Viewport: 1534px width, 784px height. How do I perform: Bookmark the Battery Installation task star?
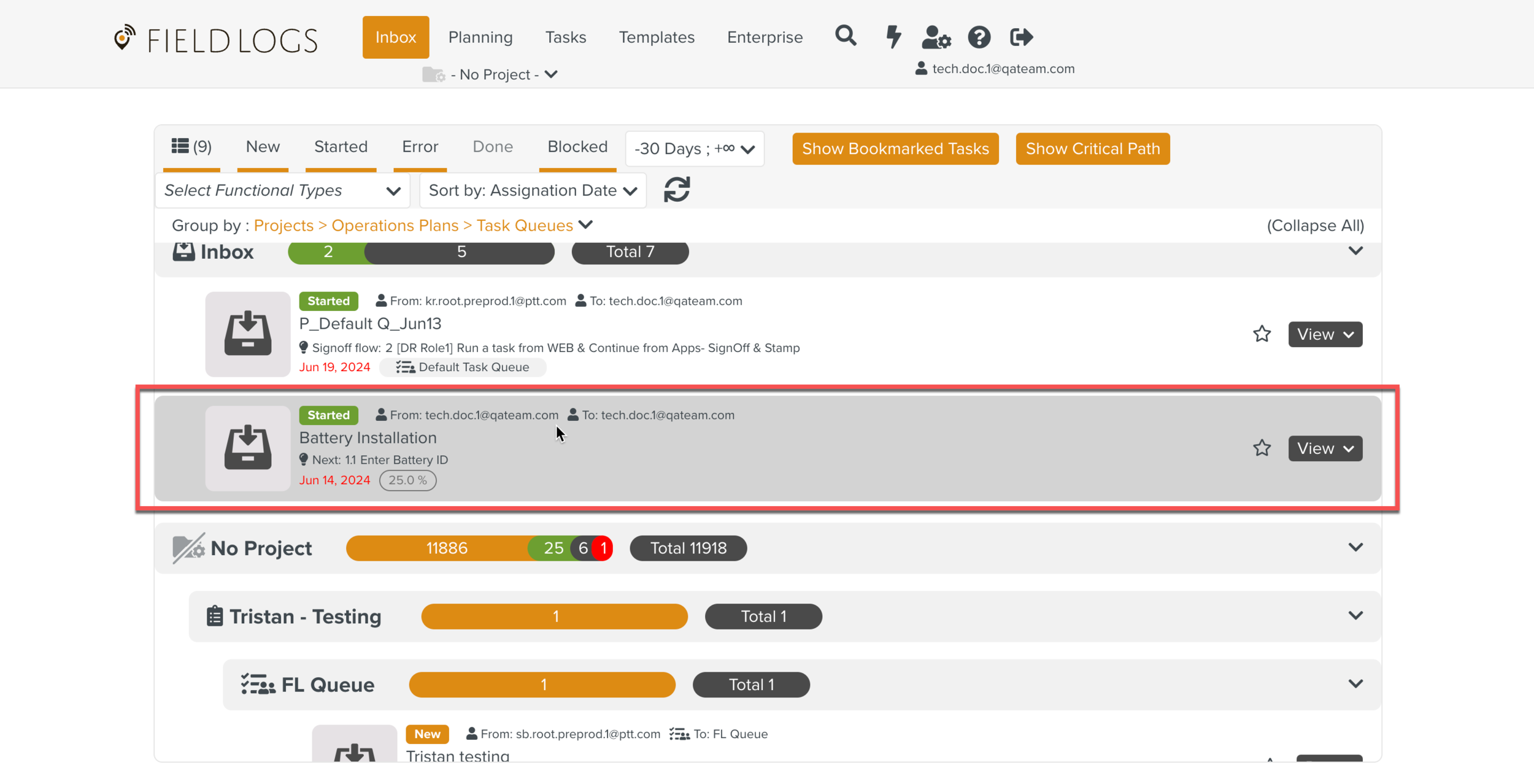point(1262,448)
